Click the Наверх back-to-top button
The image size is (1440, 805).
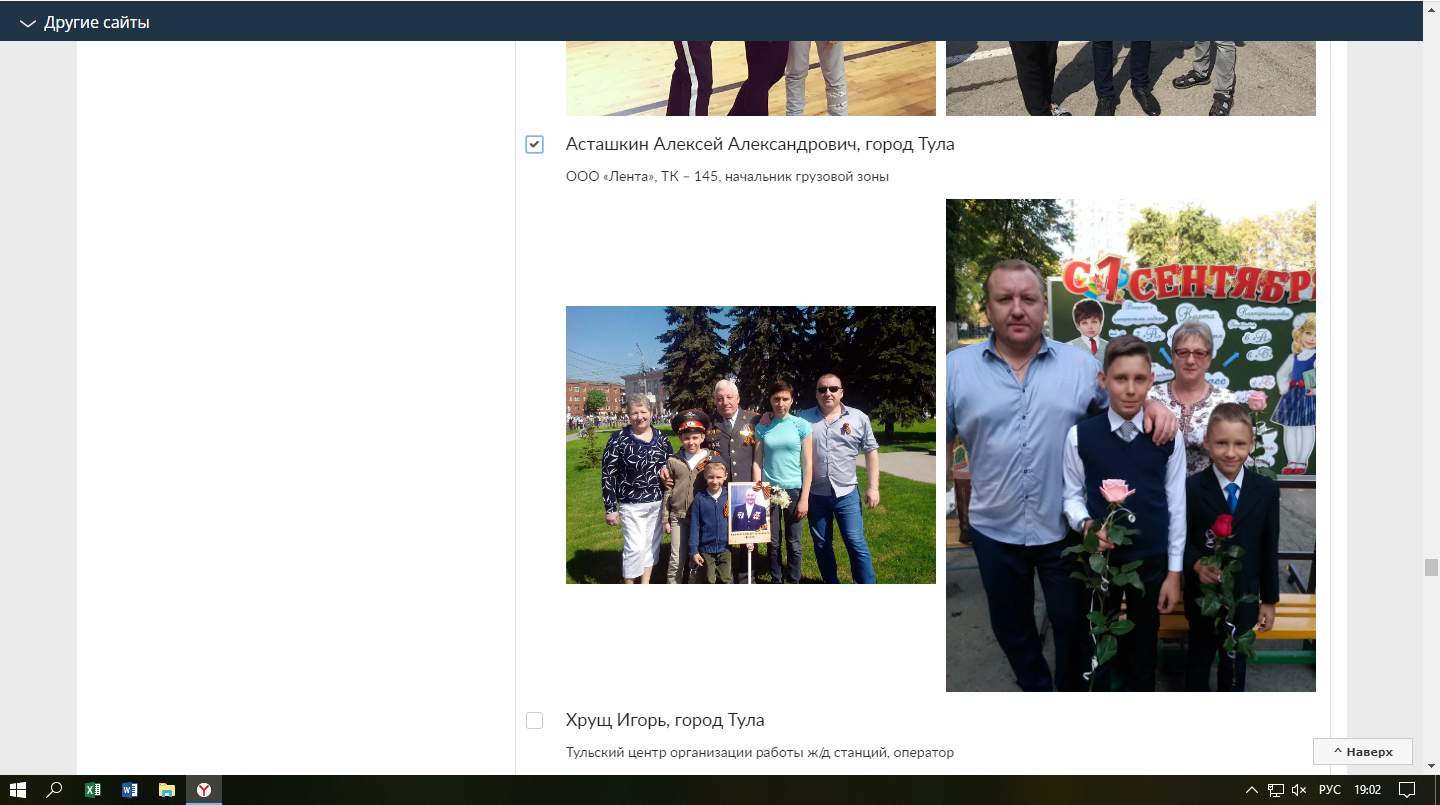[1362, 751]
